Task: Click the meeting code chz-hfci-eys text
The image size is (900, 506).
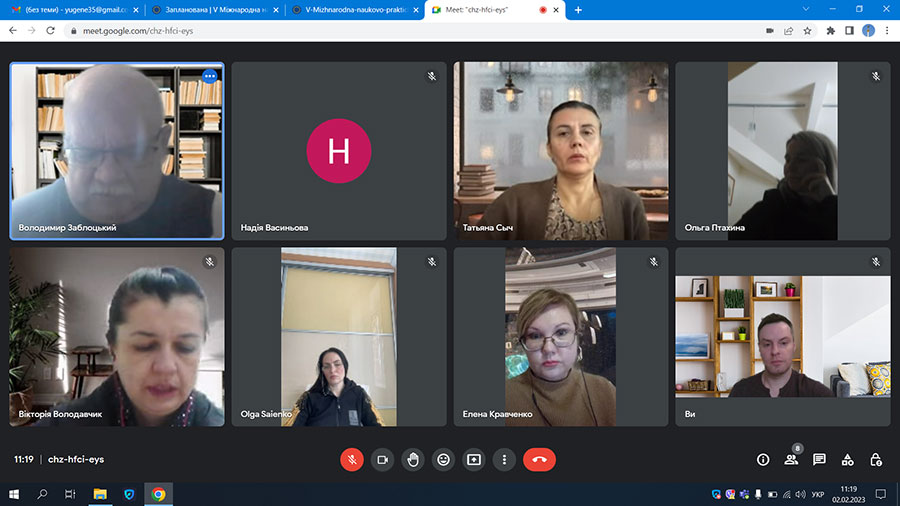Action: 76,460
